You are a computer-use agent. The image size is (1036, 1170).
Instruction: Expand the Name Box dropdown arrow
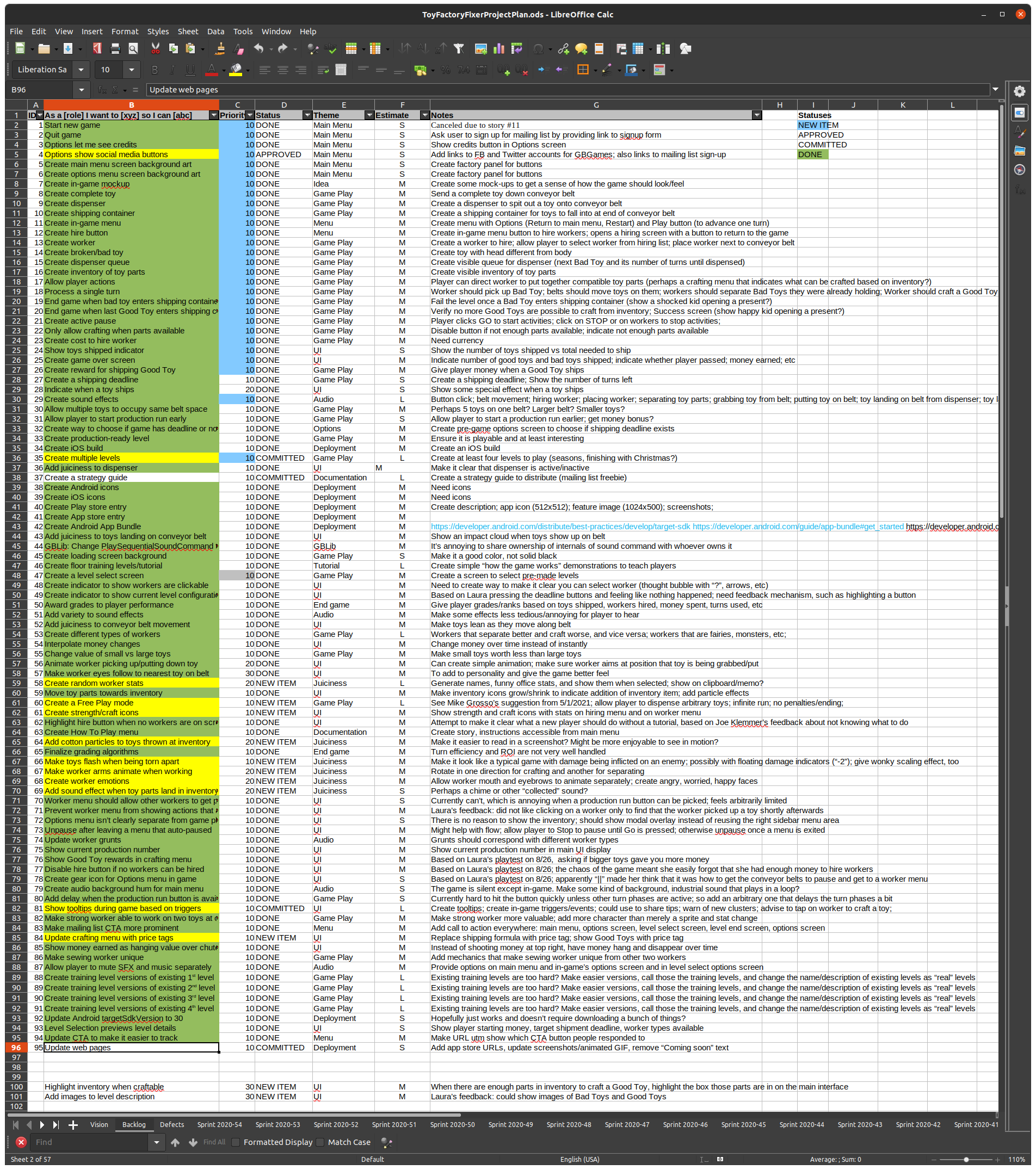[x=81, y=90]
